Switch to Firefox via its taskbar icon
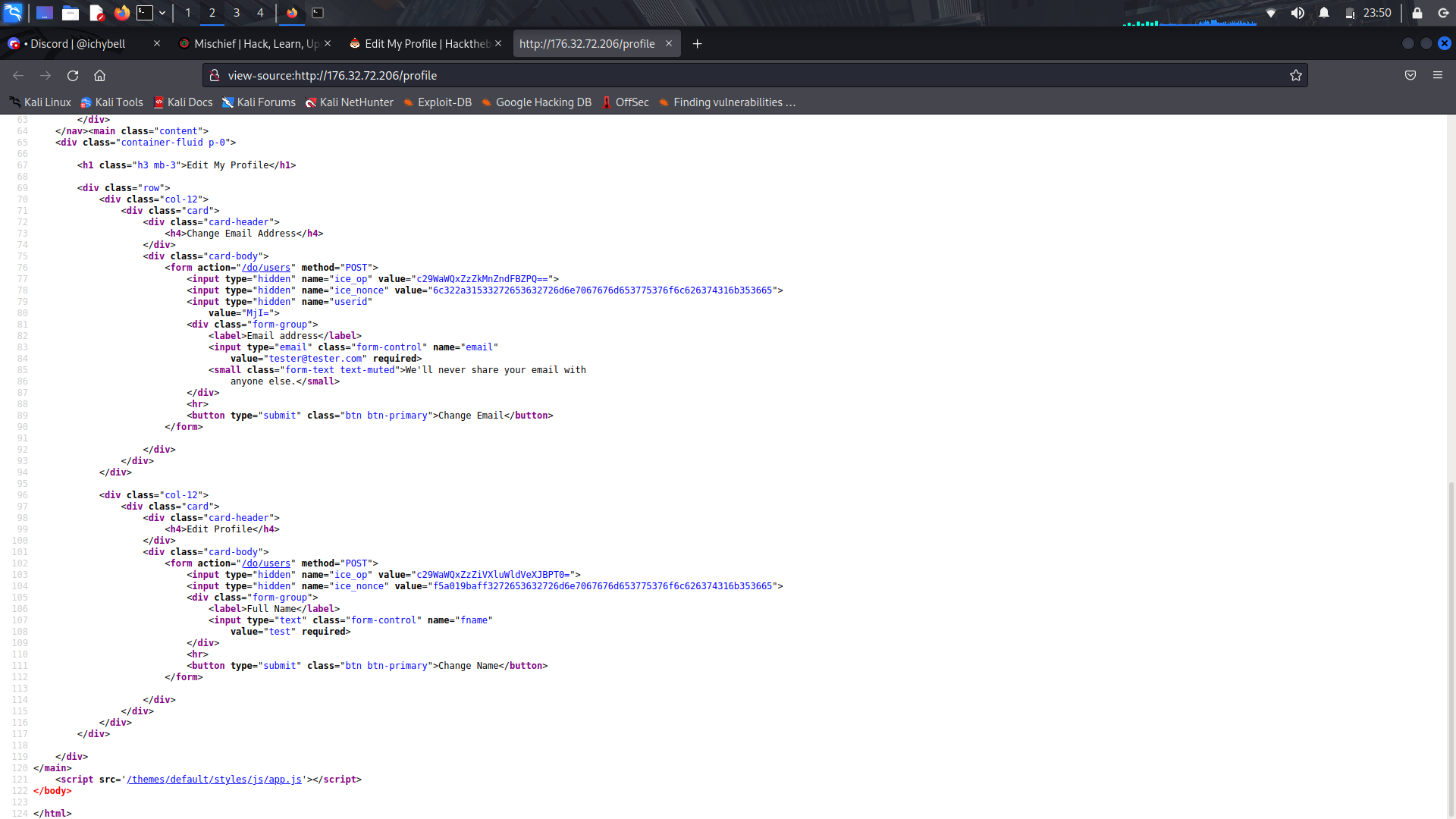1456x819 pixels. point(292,13)
